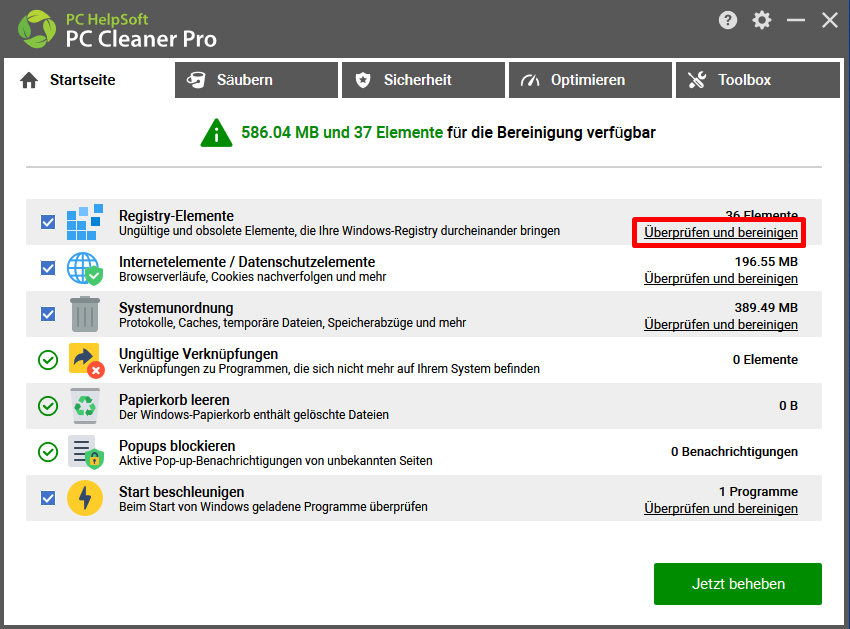Click the 1 Programme value
This screenshot has width=850, height=629.
coord(758,492)
